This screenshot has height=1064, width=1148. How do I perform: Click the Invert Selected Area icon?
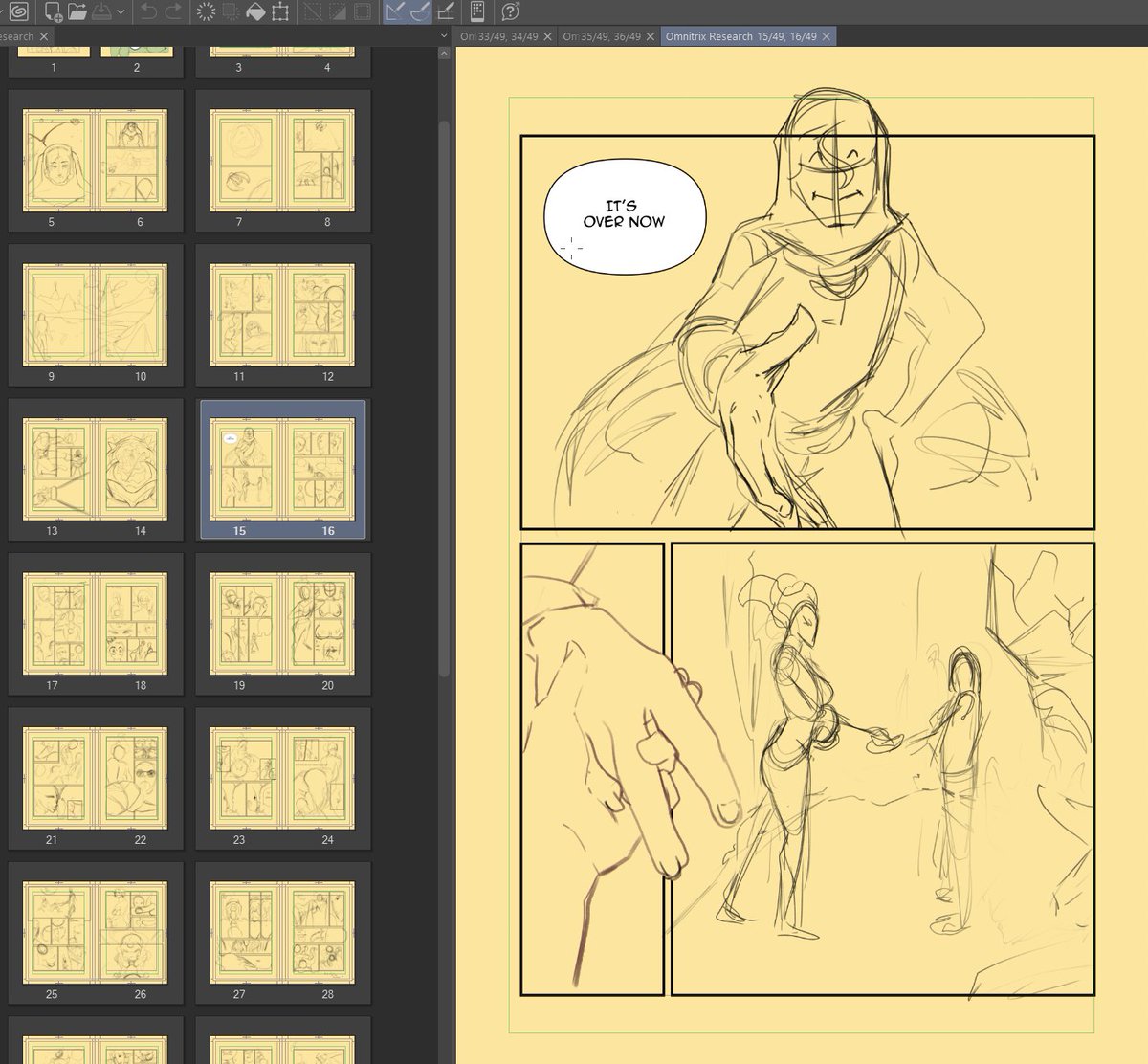(x=337, y=11)
